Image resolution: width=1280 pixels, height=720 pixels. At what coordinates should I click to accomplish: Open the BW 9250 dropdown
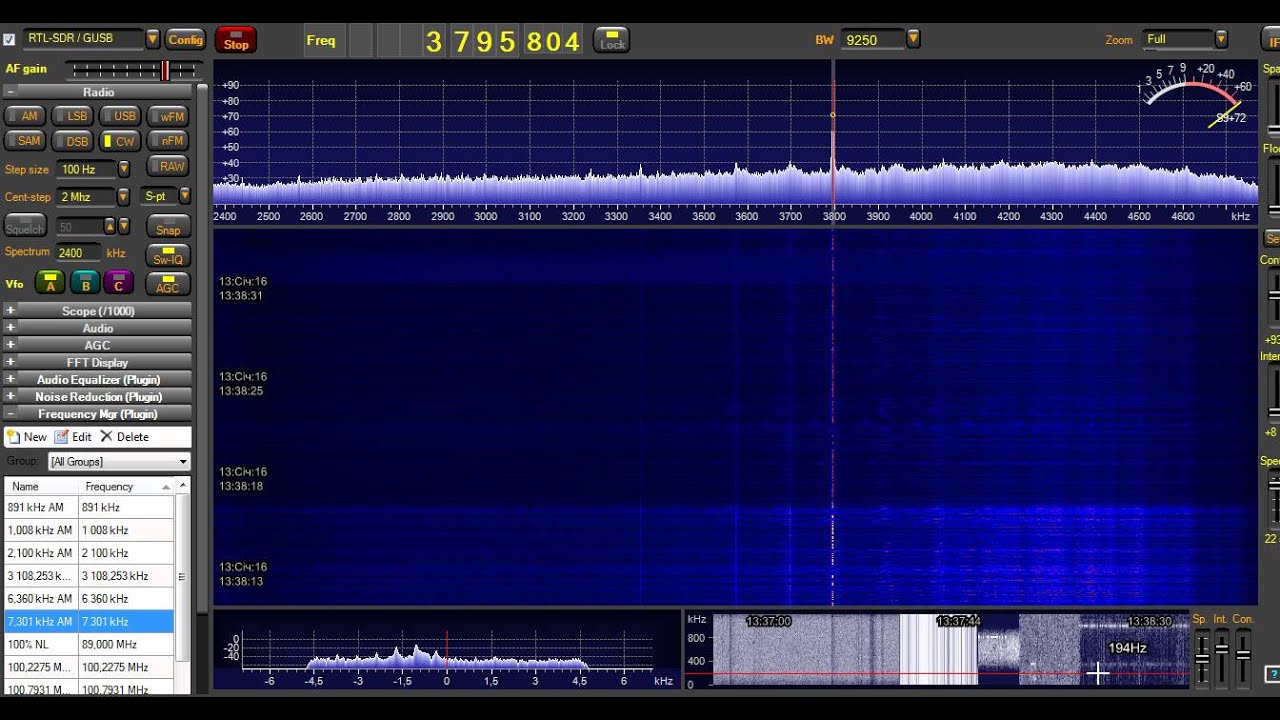[913, 40]
